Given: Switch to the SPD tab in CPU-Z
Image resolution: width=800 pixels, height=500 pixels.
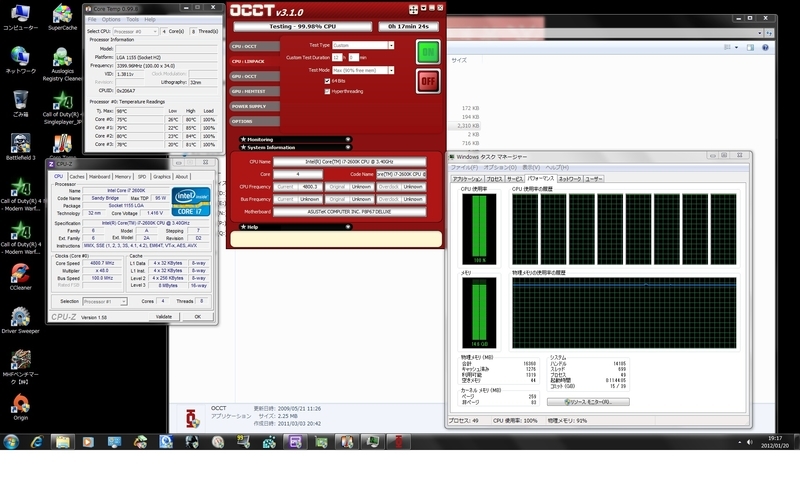Looking at the screenshot, I should pos(142,177).
